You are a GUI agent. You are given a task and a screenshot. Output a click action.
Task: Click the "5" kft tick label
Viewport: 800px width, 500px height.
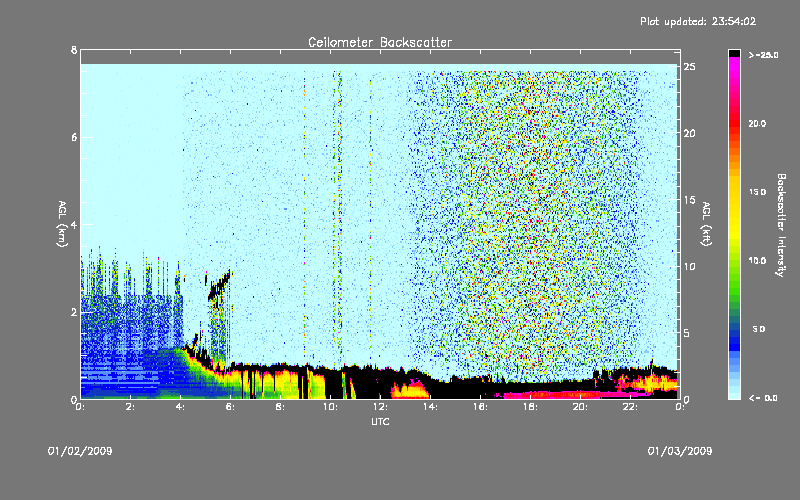tap(687, 333)
